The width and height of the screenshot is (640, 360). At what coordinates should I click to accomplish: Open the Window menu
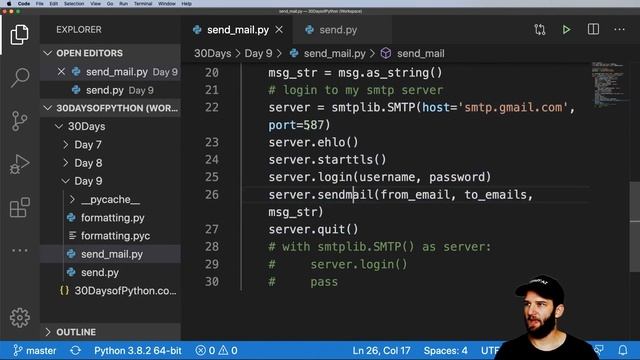(167, 3)
